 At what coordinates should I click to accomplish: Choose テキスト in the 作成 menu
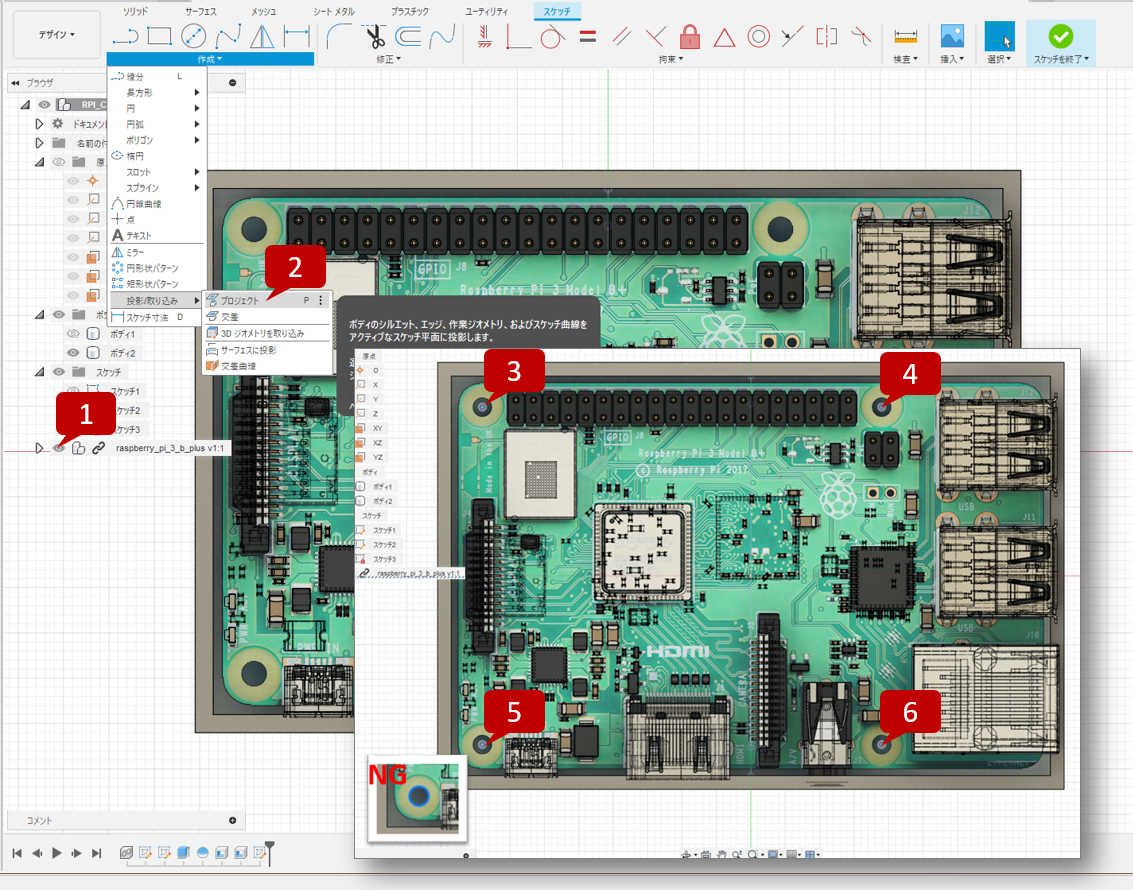[139, 236]
